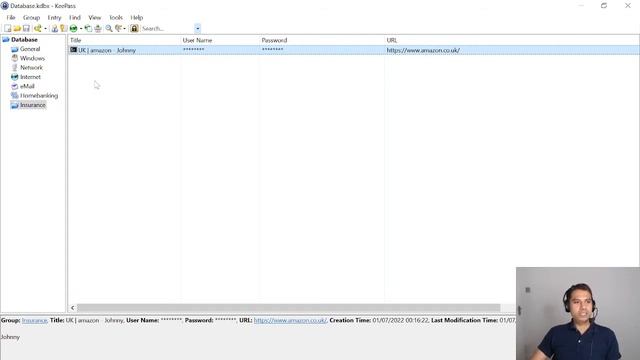Click the Perform Auto-Type icon
The height and width of the screenshot is (360, 640).
(x=98, y=28)
